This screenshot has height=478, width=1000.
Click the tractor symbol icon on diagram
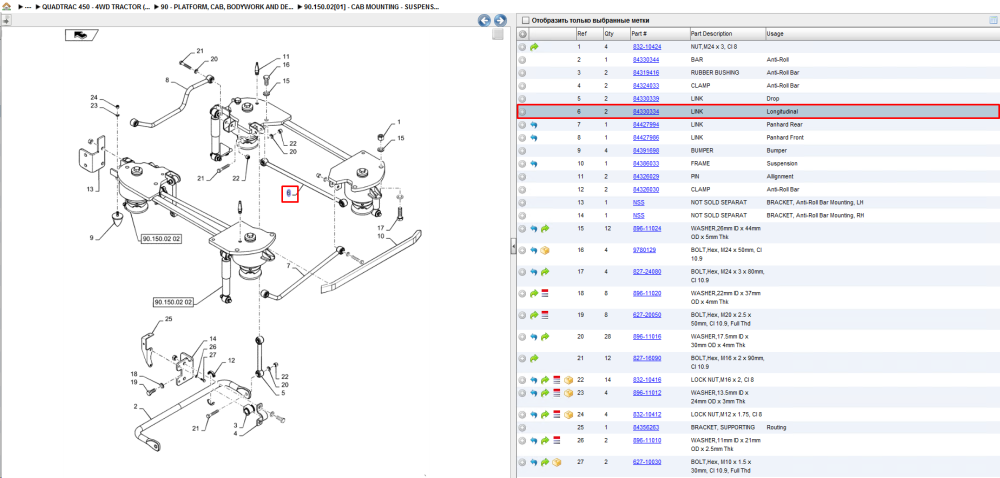tap(81, 35)
